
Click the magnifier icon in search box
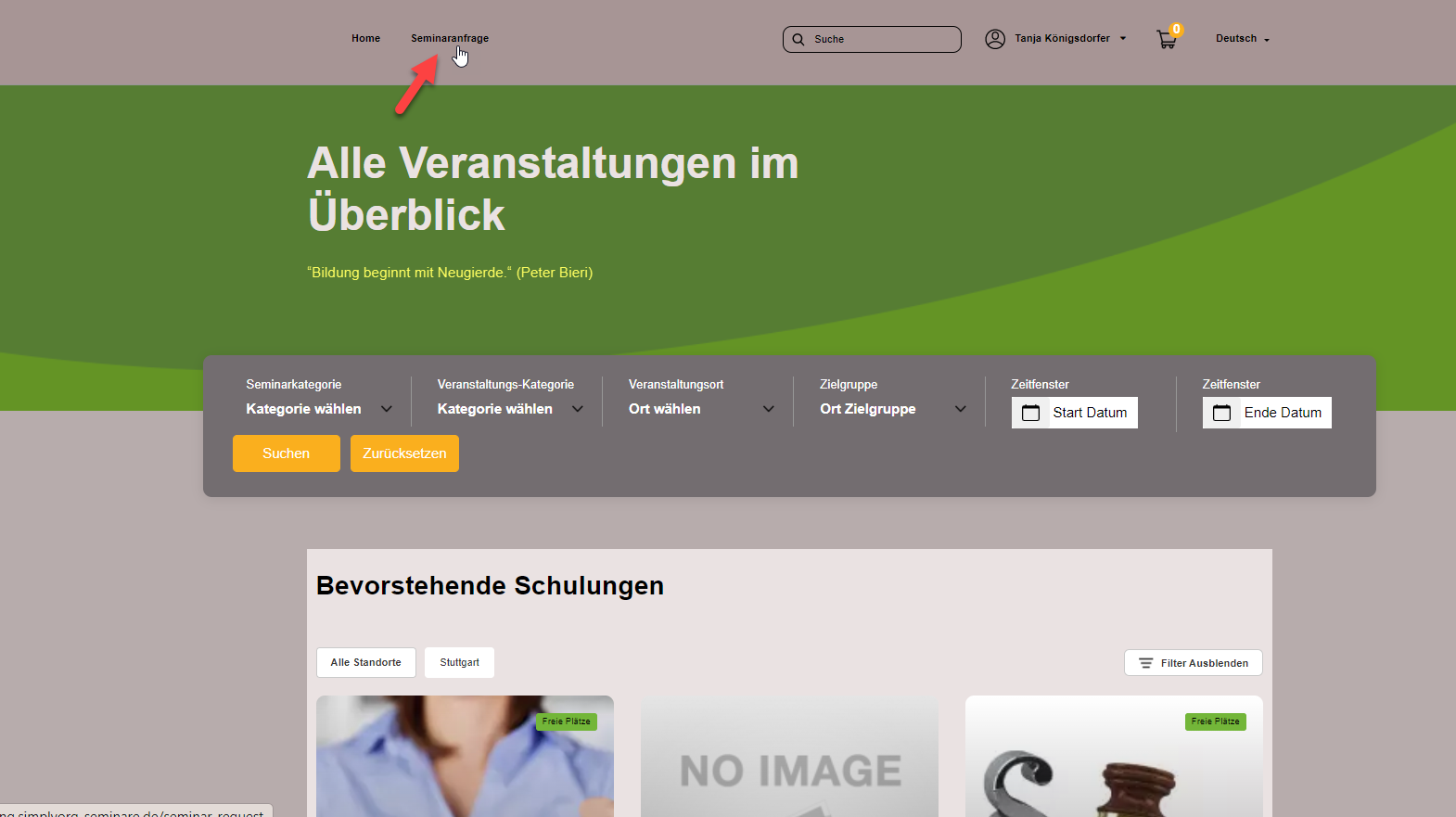[798, 40]
